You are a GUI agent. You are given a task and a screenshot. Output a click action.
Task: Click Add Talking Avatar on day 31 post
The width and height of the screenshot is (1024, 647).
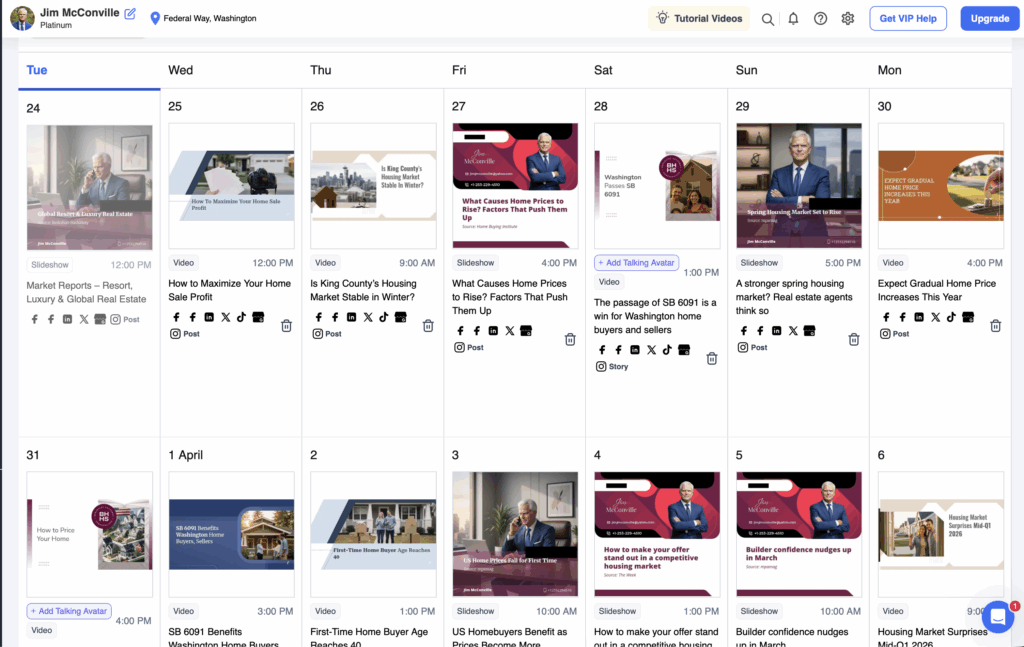point(69,611)
